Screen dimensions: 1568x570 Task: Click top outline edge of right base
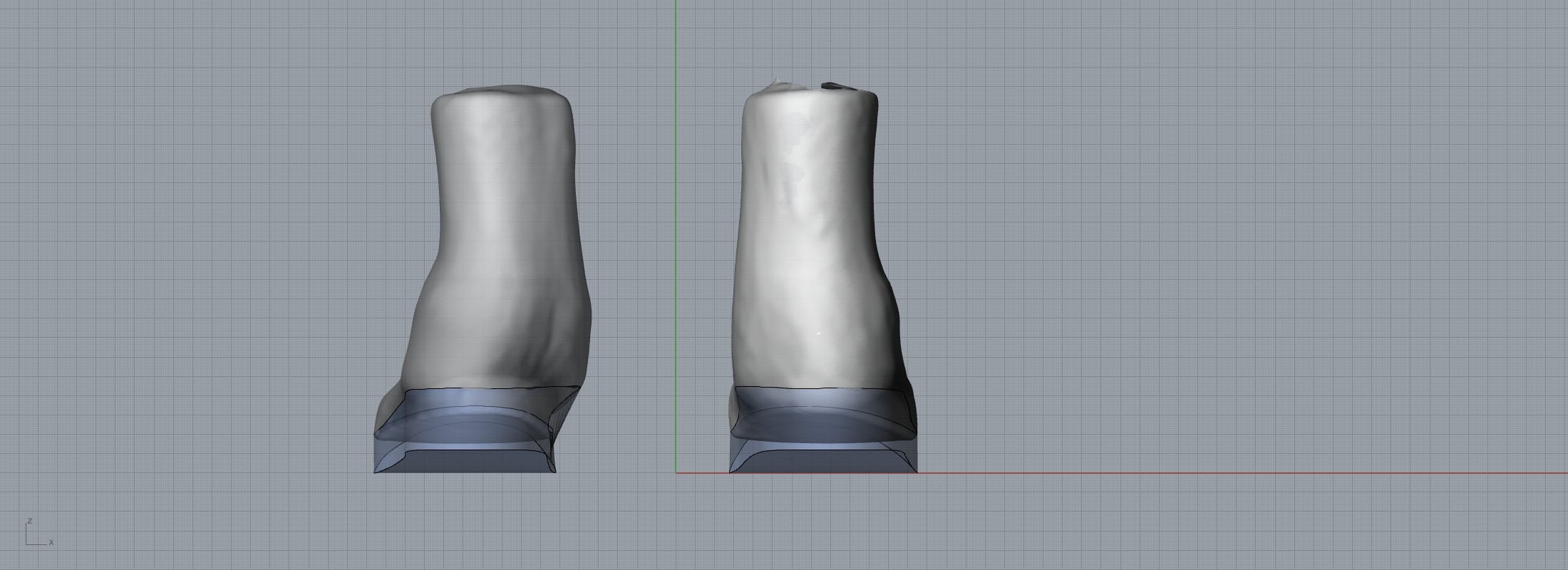[820, 388]
